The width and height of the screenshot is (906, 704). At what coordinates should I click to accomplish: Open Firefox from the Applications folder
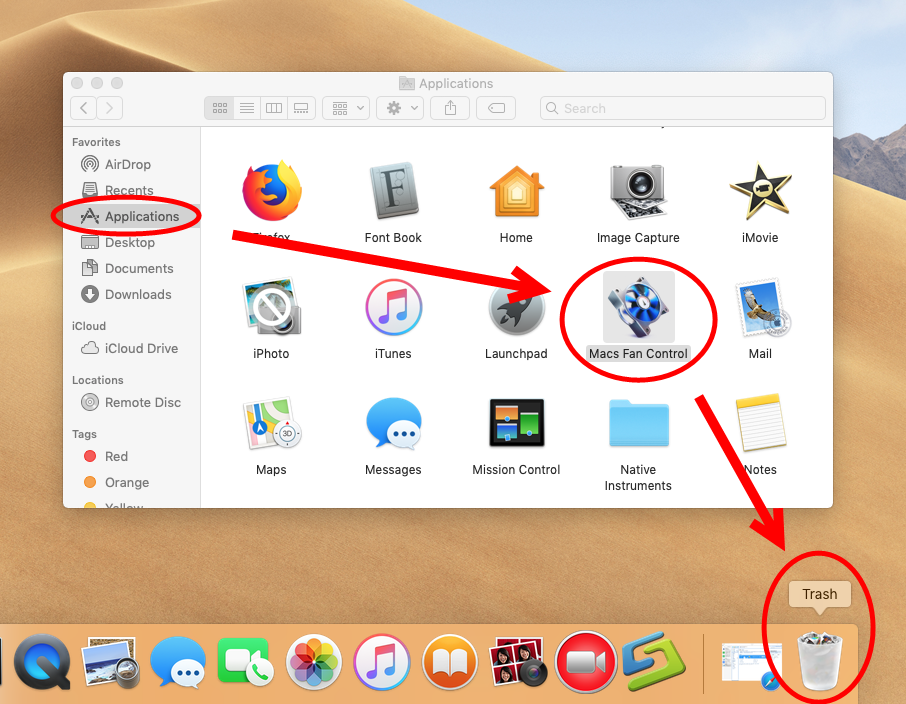point(271,191)
